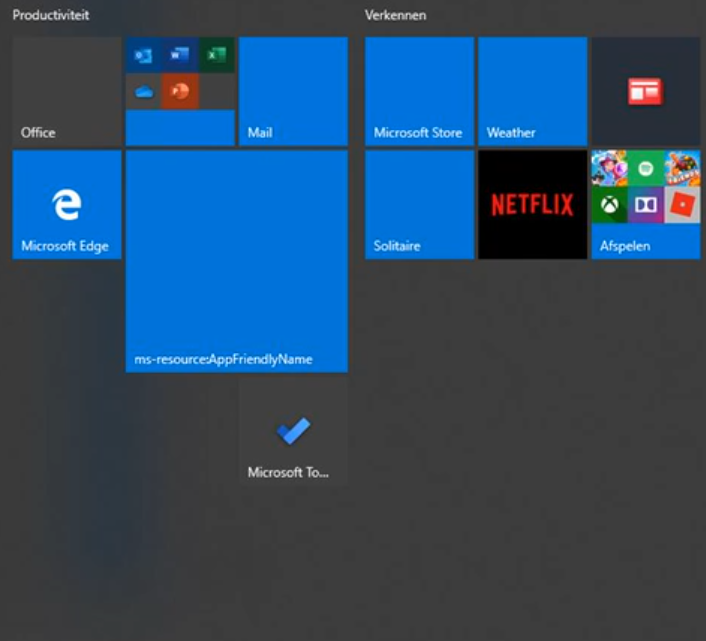Open Roblox in the Afspelen folder
Viewport: 706px width, 641px height.
[682, 205]
